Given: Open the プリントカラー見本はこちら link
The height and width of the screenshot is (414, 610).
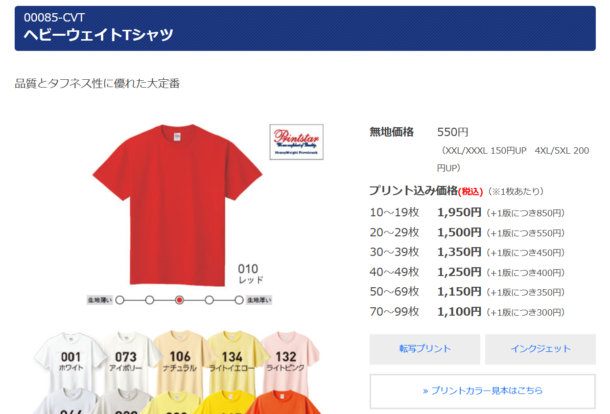Looking at the screenshot, I should pos(482,391).
